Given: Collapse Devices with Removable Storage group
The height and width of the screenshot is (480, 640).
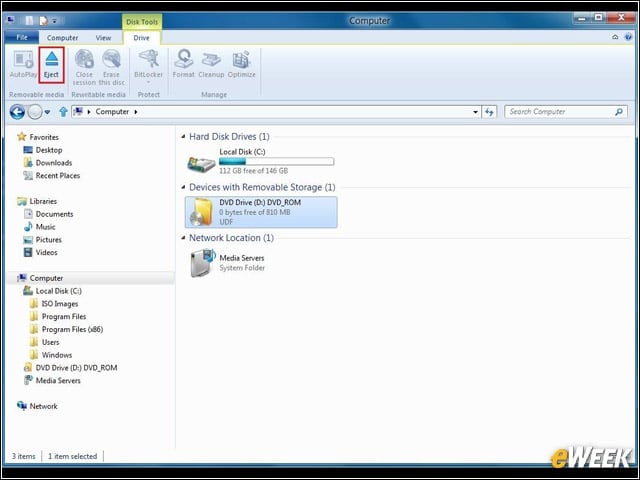Looking at the screenshot, I should point(183,187).
